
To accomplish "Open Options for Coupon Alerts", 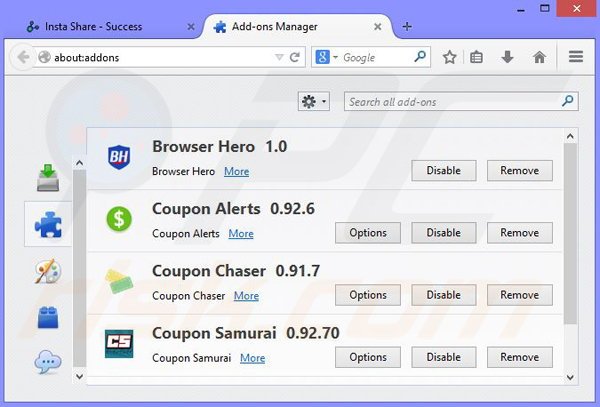I will click(x=368, y=233).
